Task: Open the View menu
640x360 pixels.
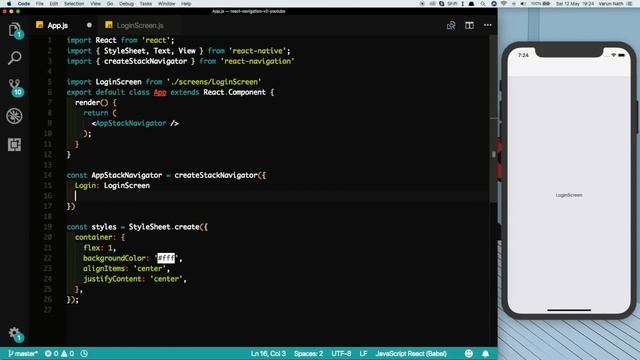Action: click(96, 4)
